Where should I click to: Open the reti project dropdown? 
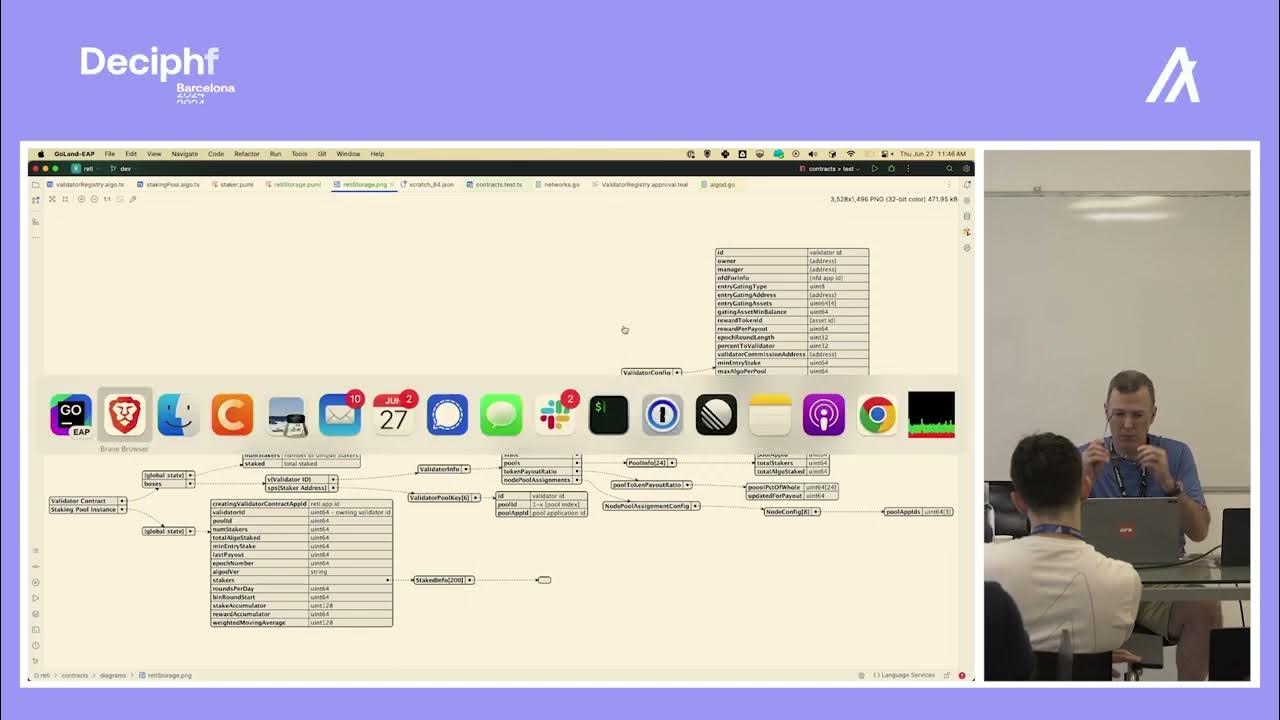point(84,169)
